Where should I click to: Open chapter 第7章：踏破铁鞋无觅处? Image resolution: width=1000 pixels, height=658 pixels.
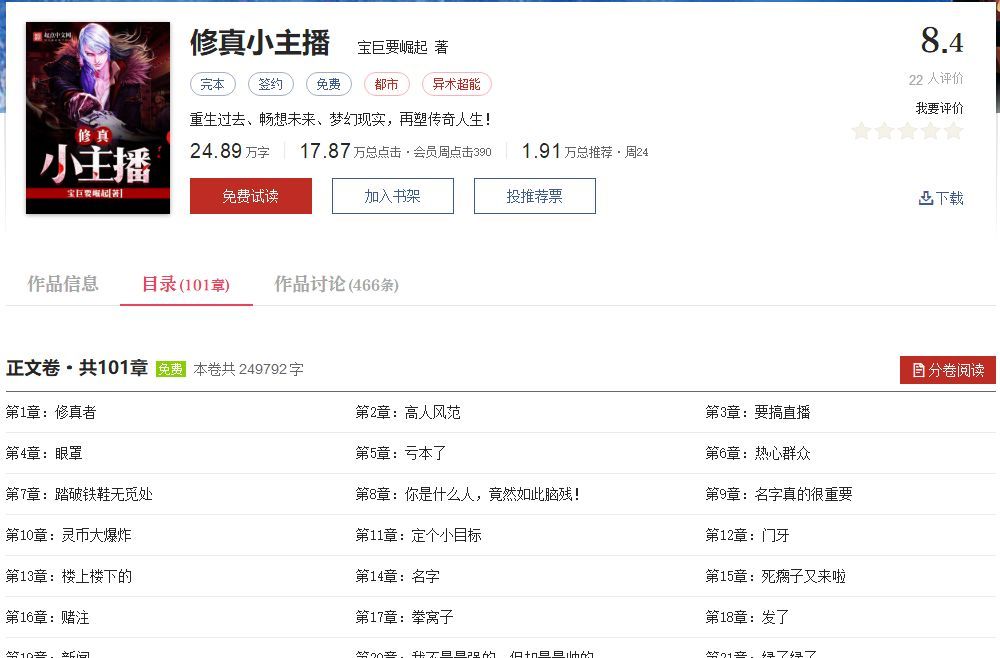79,494
